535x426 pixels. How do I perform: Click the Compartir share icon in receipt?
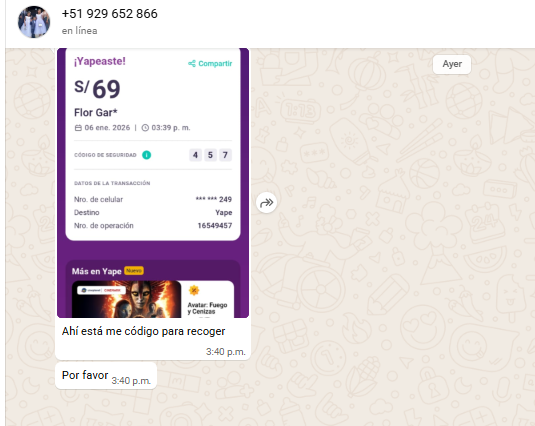192,63
